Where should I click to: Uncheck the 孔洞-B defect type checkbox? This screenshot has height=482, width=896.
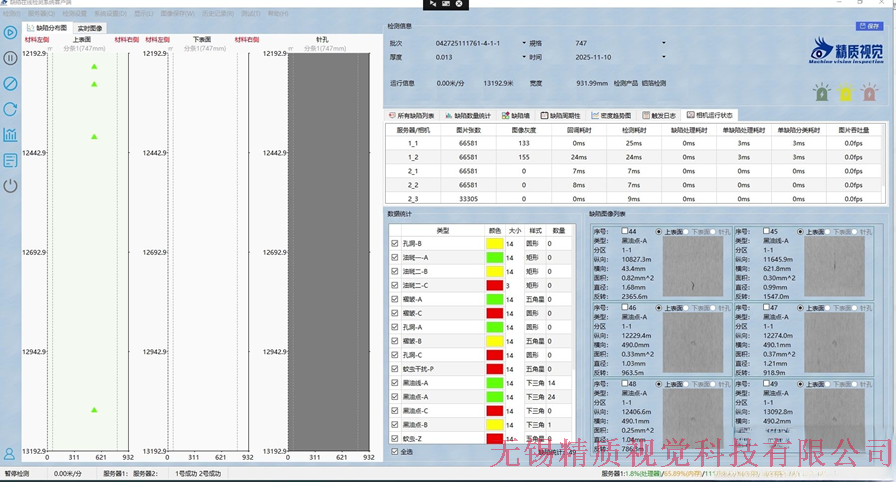(395, 243)
